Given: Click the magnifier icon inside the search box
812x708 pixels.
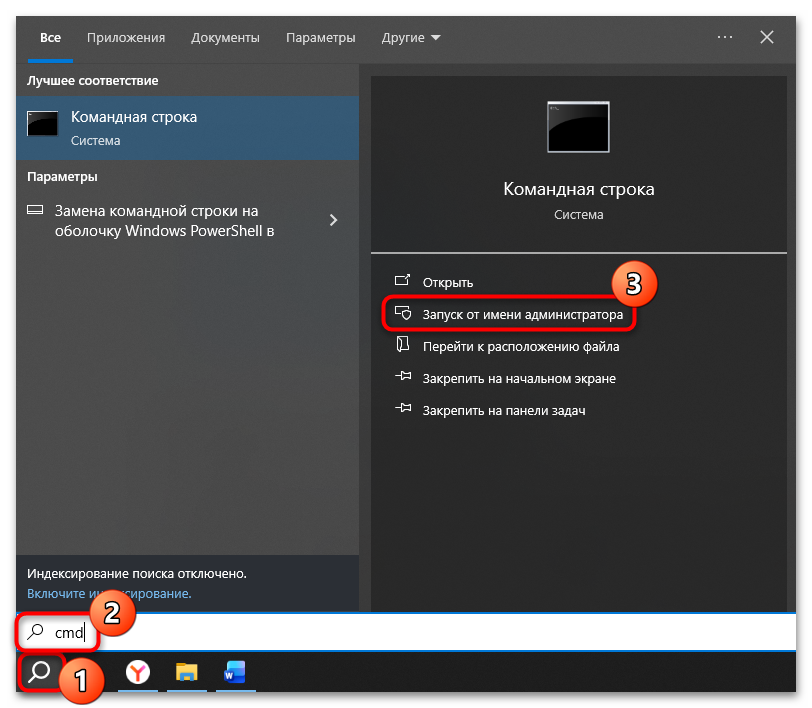Looking at the screenshot, I should (x=35, y=632).
